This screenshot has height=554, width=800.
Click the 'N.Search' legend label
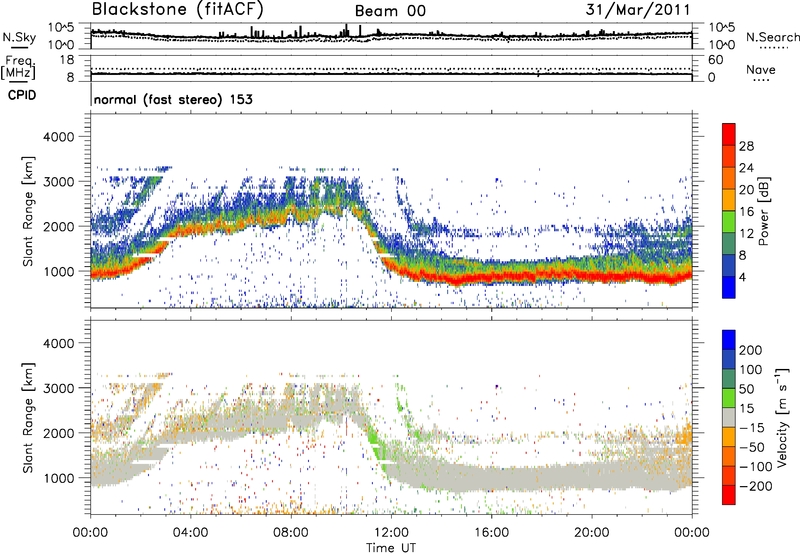point(773,37)
